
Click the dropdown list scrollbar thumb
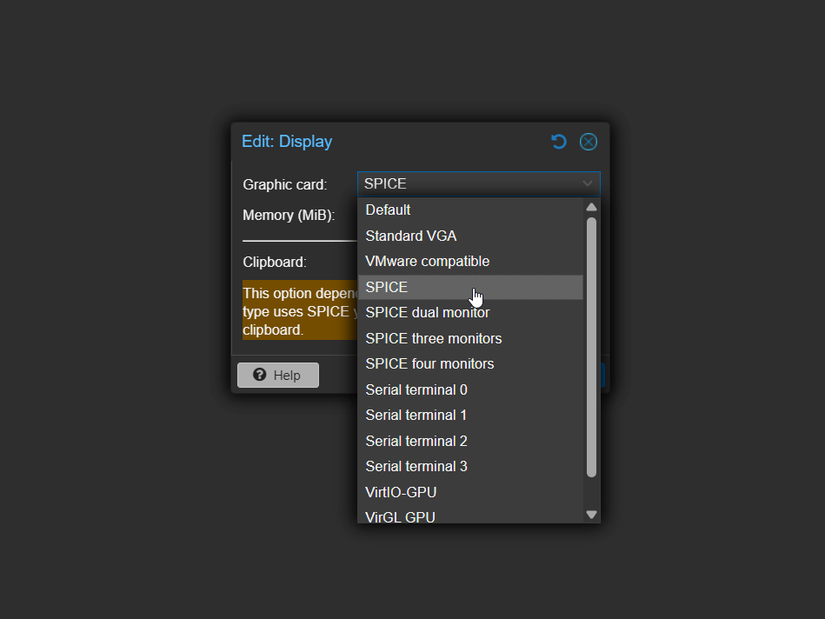(x=591, y=347)
